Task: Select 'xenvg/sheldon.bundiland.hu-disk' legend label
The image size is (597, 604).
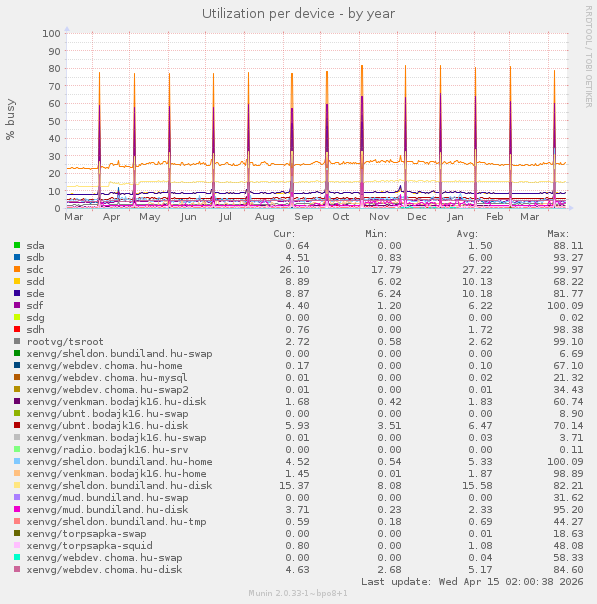Action: coord(119,485)
